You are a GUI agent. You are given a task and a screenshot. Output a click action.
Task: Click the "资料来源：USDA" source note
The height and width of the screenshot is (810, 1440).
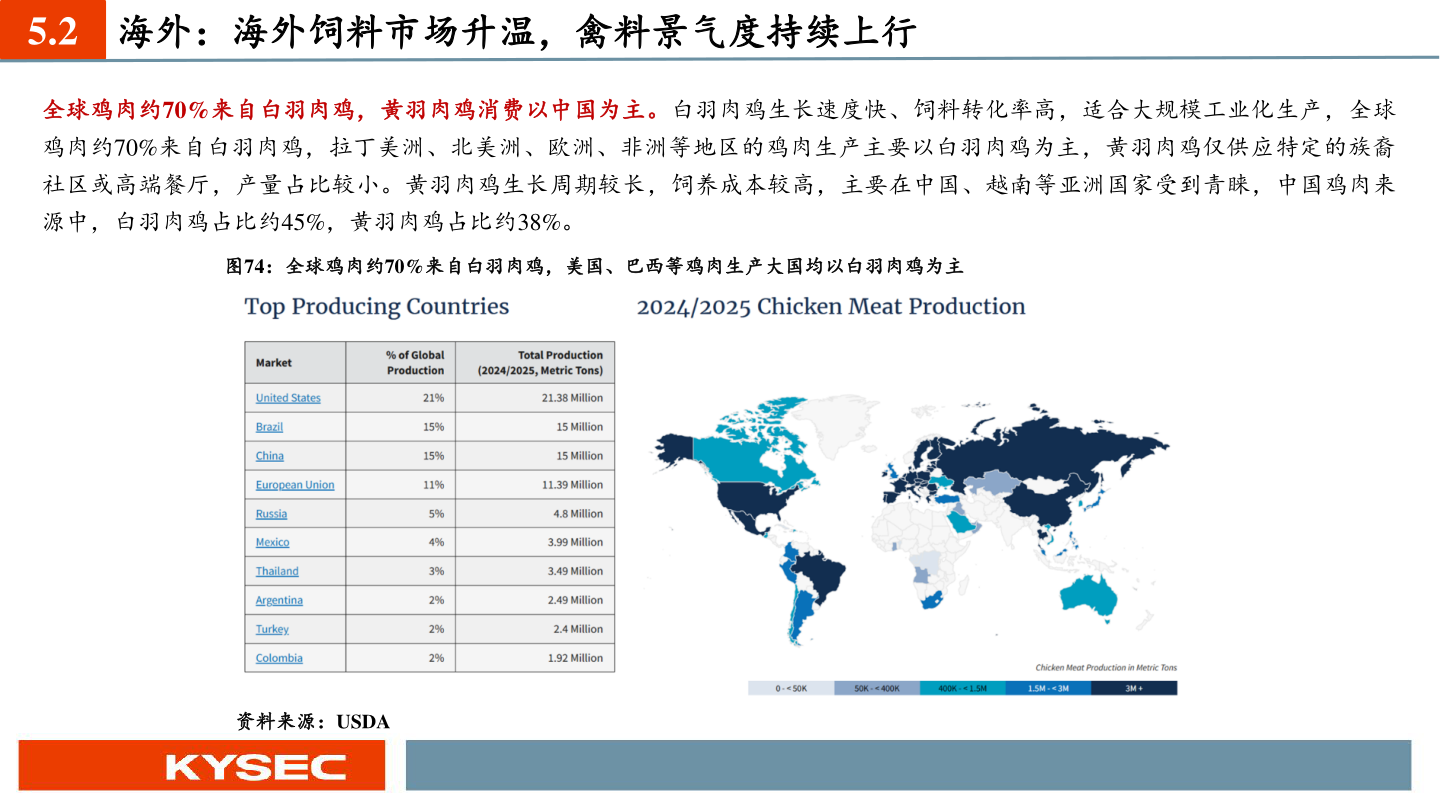tap(313, 721)
